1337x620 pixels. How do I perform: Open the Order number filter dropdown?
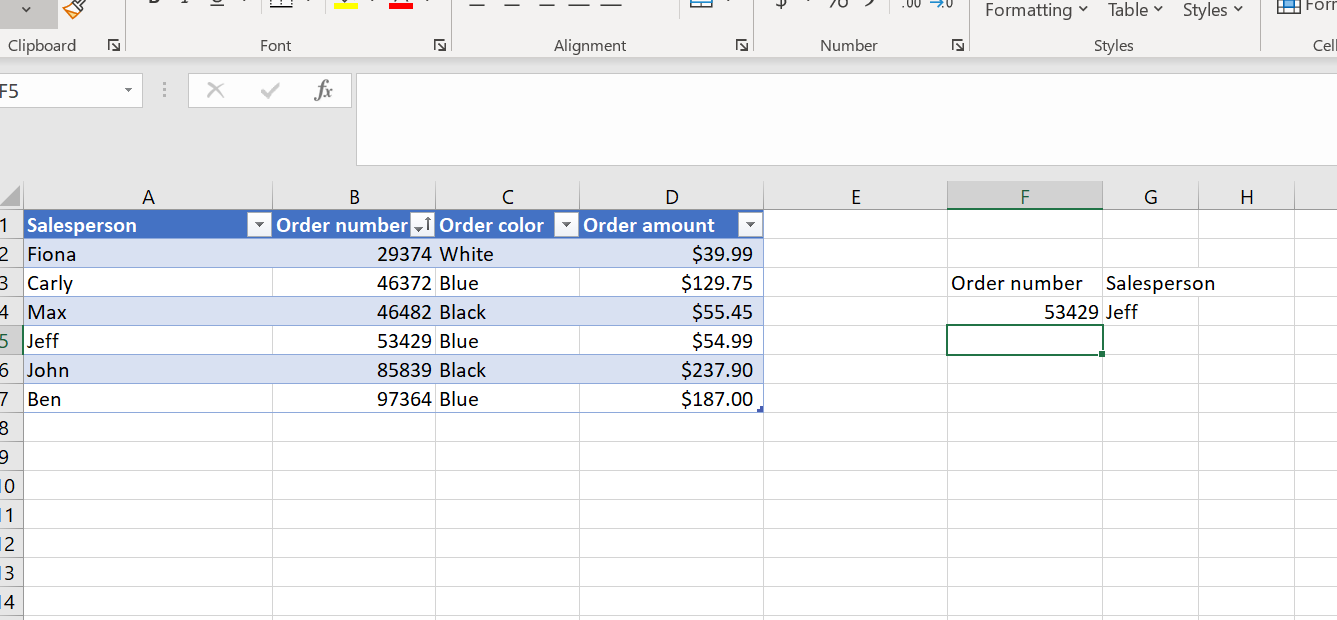[423, 225]
